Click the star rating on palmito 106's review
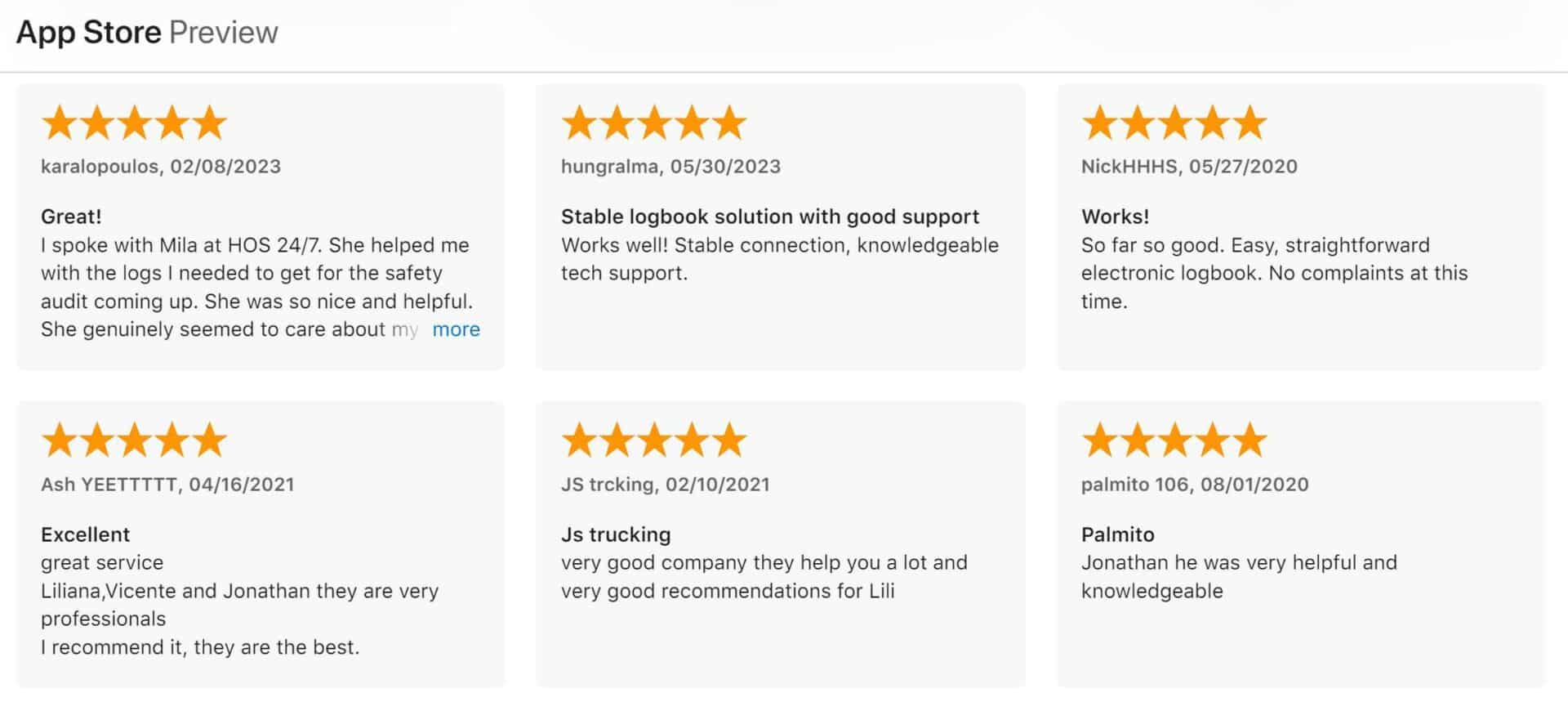 click(x=1174, y=440)
